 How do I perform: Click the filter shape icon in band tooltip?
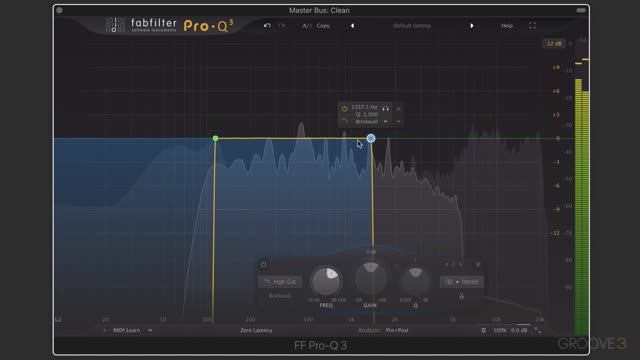click(345, 122)
